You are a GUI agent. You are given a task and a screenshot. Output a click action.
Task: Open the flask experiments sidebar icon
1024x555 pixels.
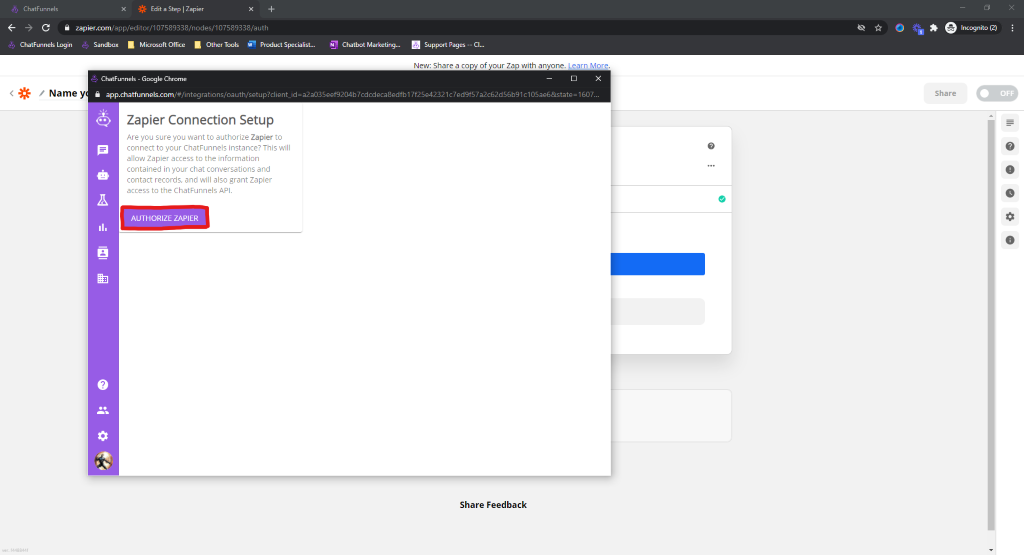point(103,200)
